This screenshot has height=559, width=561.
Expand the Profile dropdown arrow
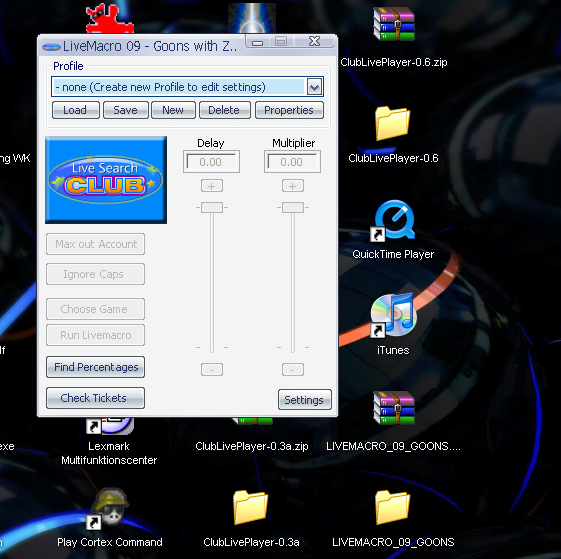point(314,87)
